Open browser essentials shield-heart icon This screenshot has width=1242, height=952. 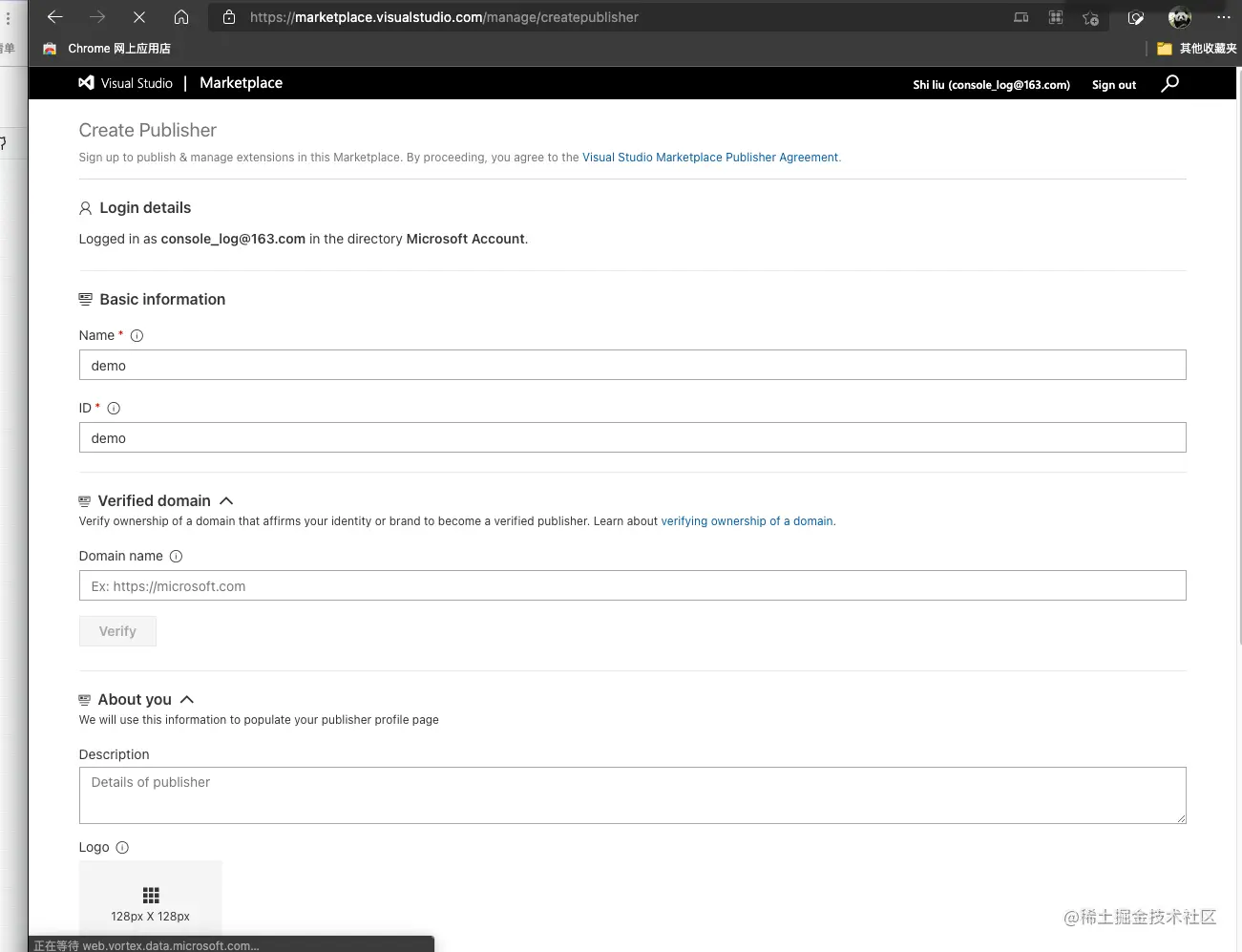pyautogui.click(x=1135, y=18)
